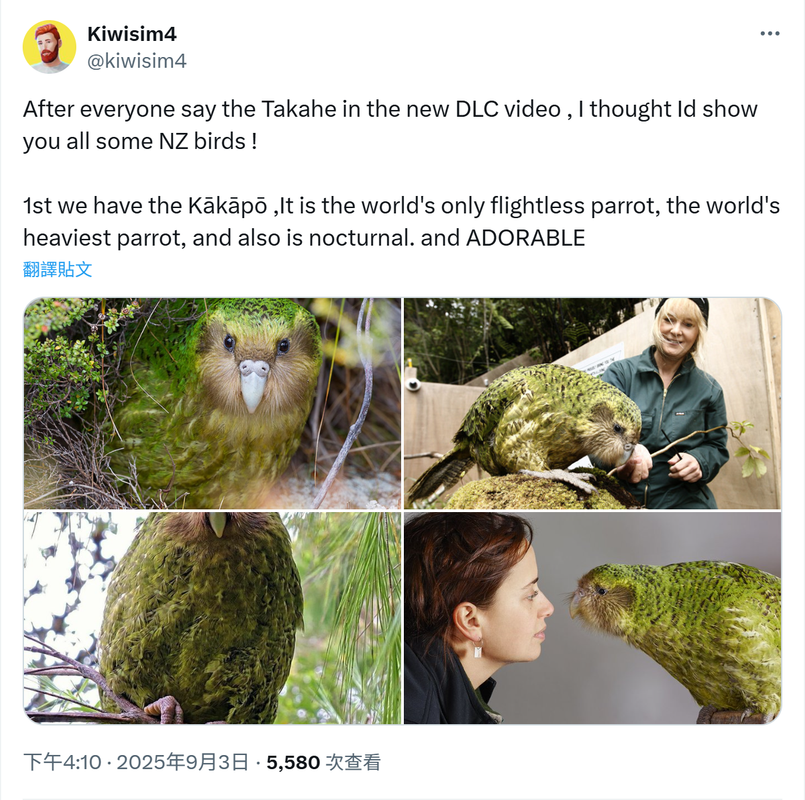Screen dimensions: 805x800
Task: Open the close-up Kākāpō face photo
Action: (x=212, y=403)
